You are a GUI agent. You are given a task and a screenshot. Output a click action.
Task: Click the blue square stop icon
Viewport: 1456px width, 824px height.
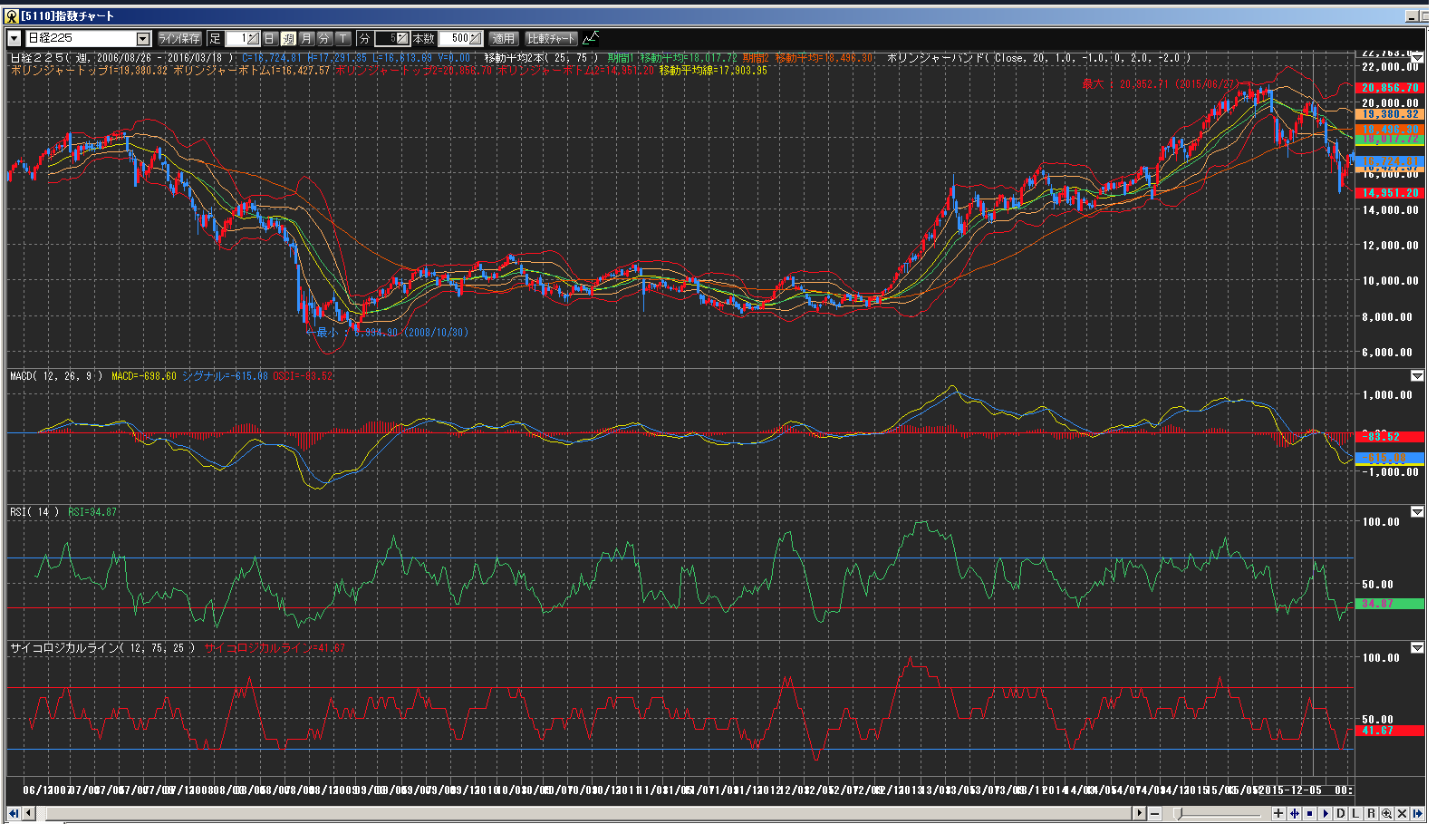1310,813
